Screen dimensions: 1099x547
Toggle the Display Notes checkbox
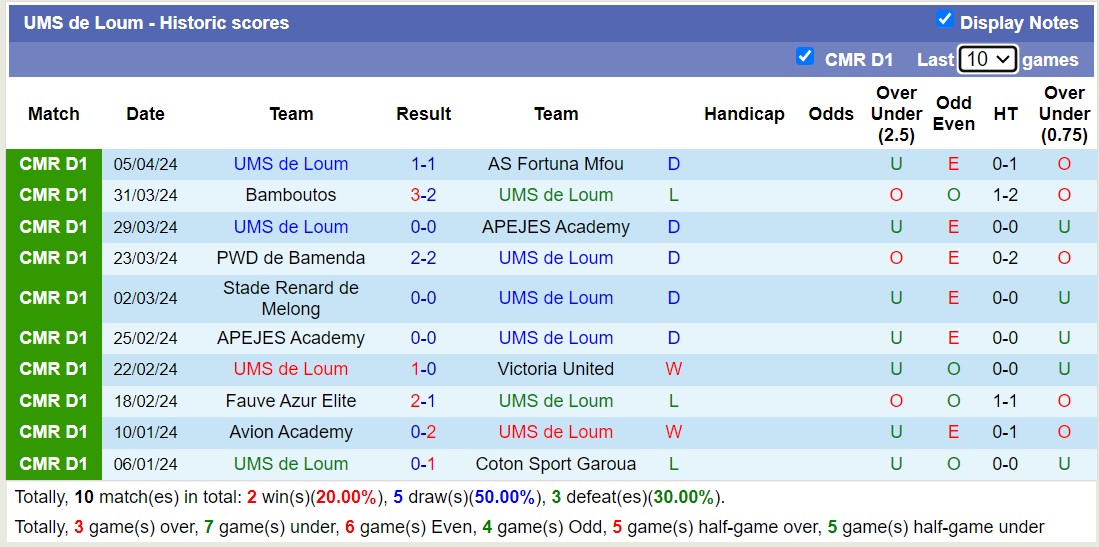[x=944, y=19]
